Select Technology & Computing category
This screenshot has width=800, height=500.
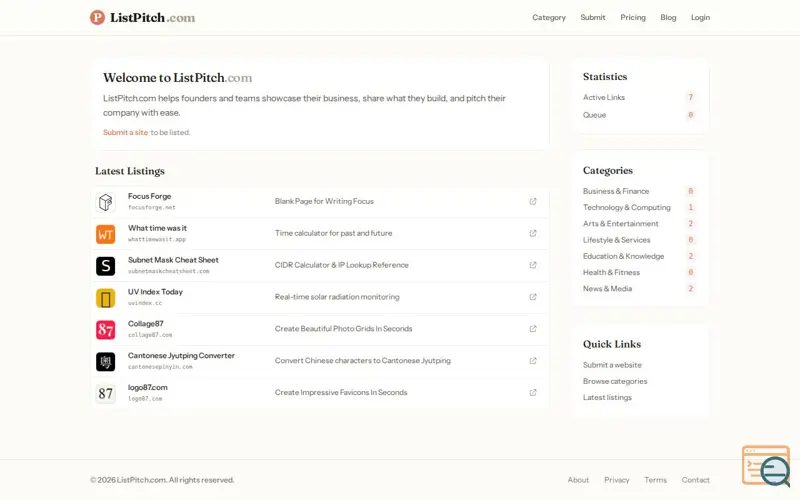[x=627, y=208]
